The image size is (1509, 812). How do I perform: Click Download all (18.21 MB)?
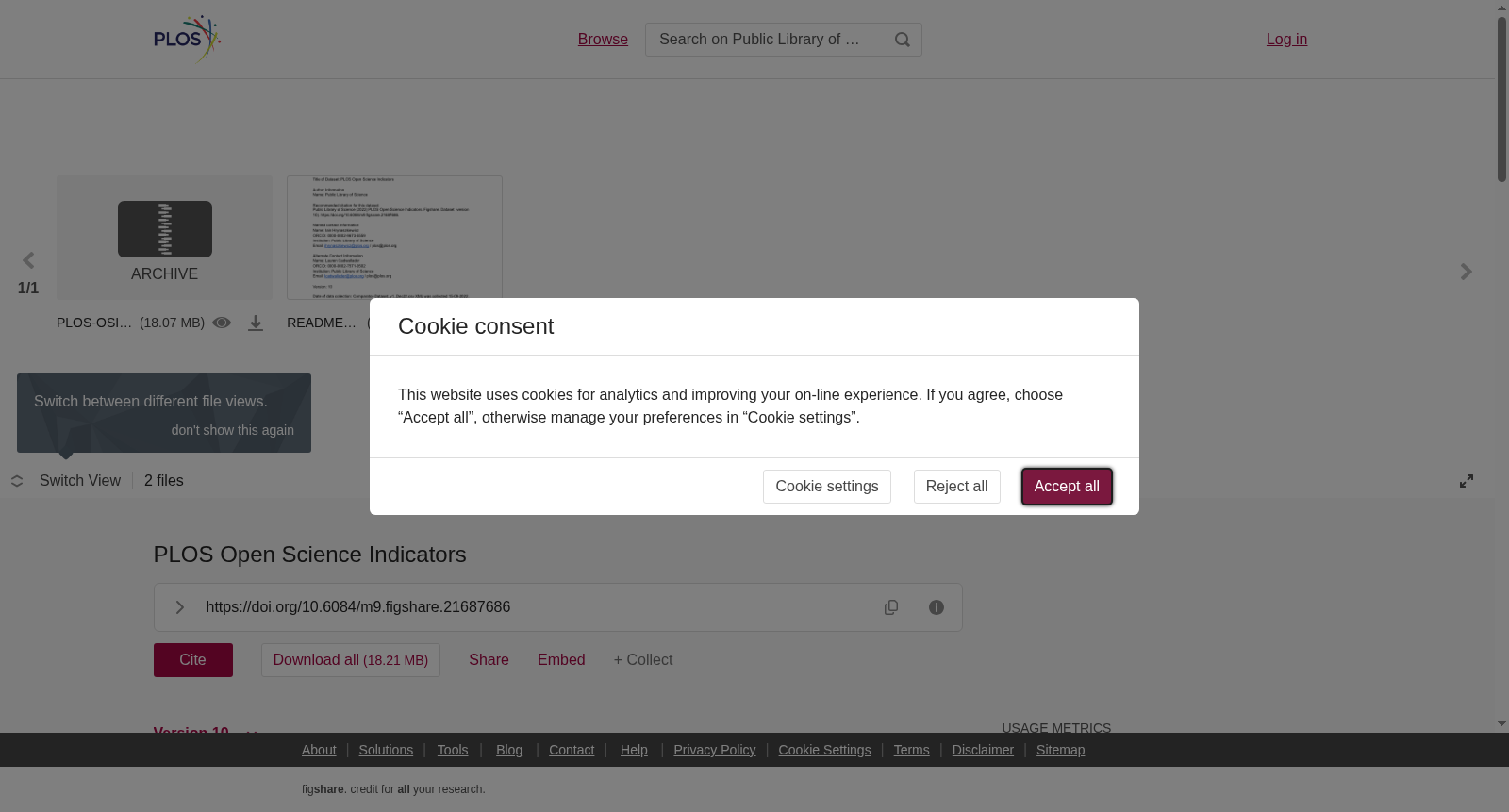tap(351, 660)
